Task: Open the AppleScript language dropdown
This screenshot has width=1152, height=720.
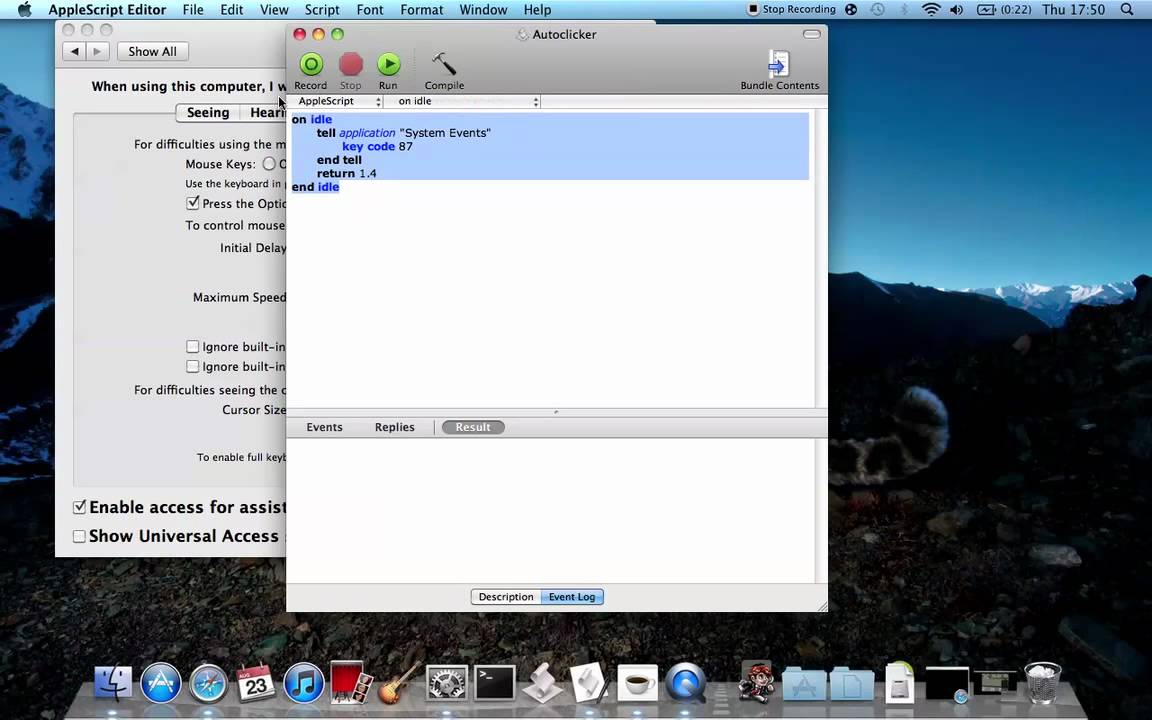Action: click(x=335, y=101)
